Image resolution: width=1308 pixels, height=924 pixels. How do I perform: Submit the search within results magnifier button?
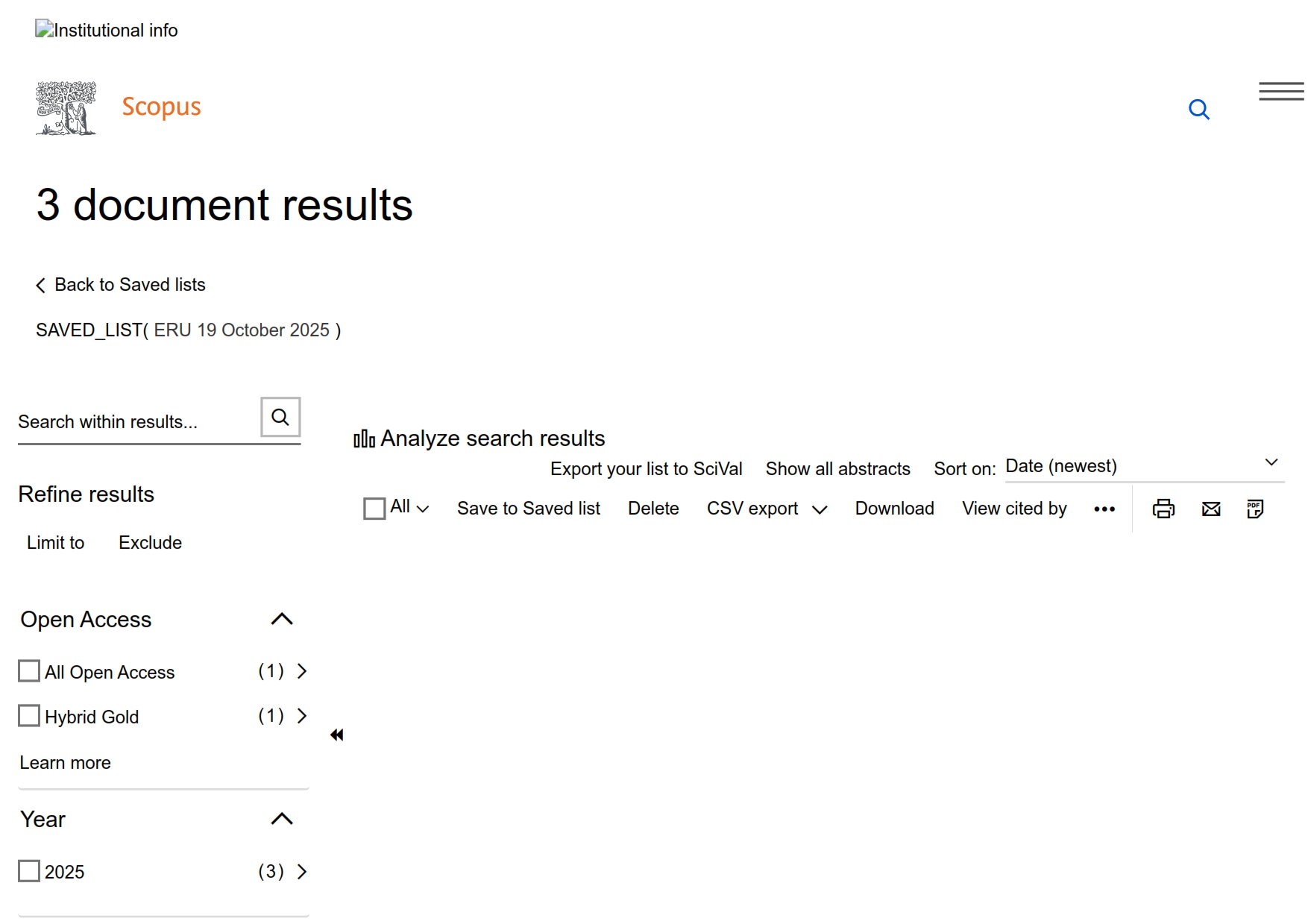tap(280, 417)
